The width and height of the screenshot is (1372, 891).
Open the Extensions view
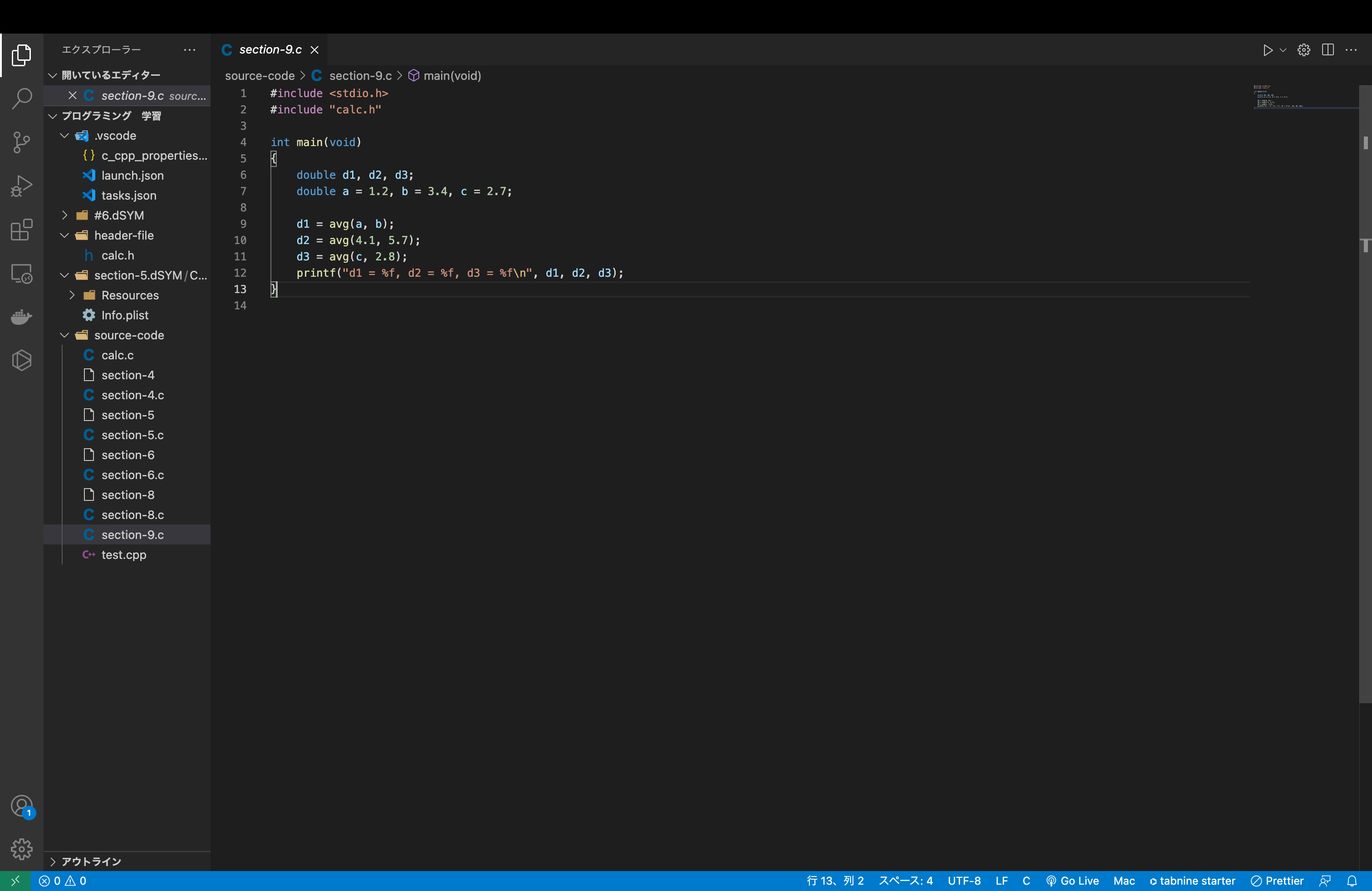click(21, 230)
